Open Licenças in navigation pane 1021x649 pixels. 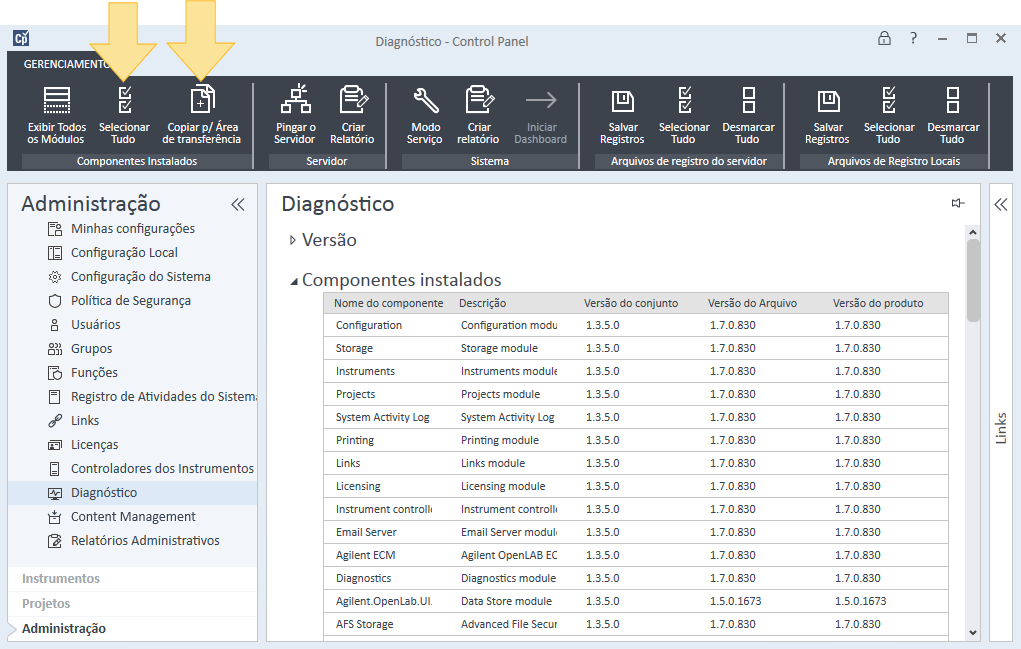94,445
